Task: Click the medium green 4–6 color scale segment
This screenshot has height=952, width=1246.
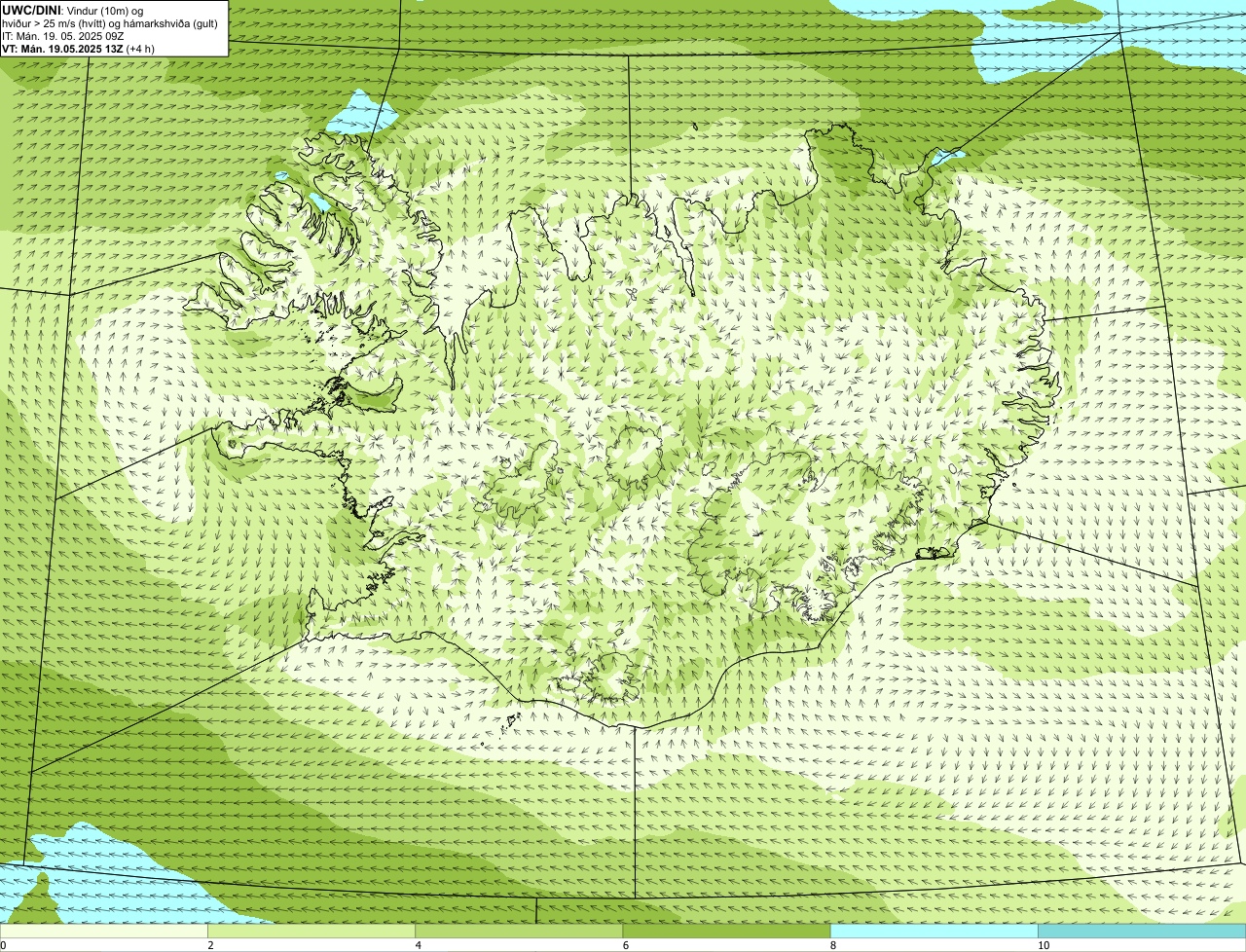Action: tap(519, 932)
